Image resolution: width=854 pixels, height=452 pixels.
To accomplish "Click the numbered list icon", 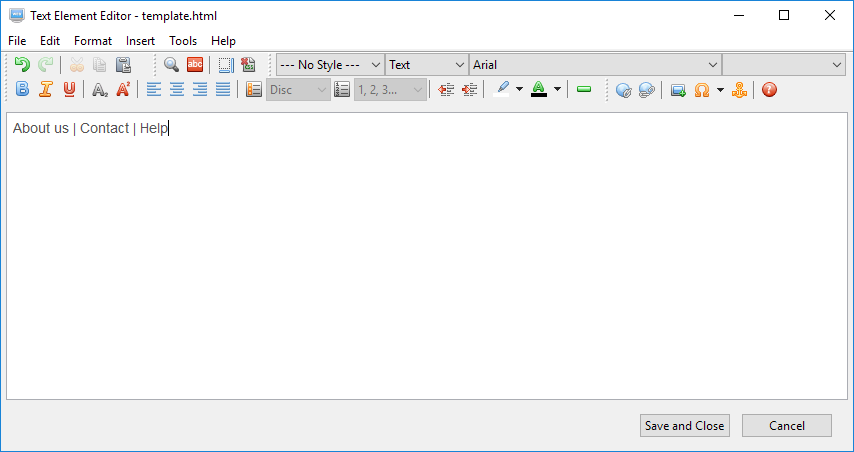I will point(341,90).
